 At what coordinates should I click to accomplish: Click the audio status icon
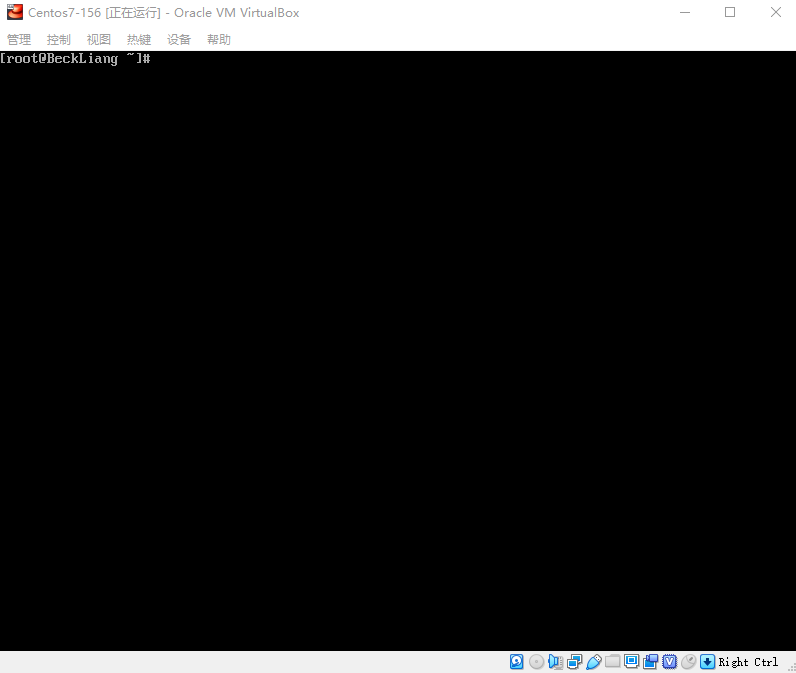(555, 661)
